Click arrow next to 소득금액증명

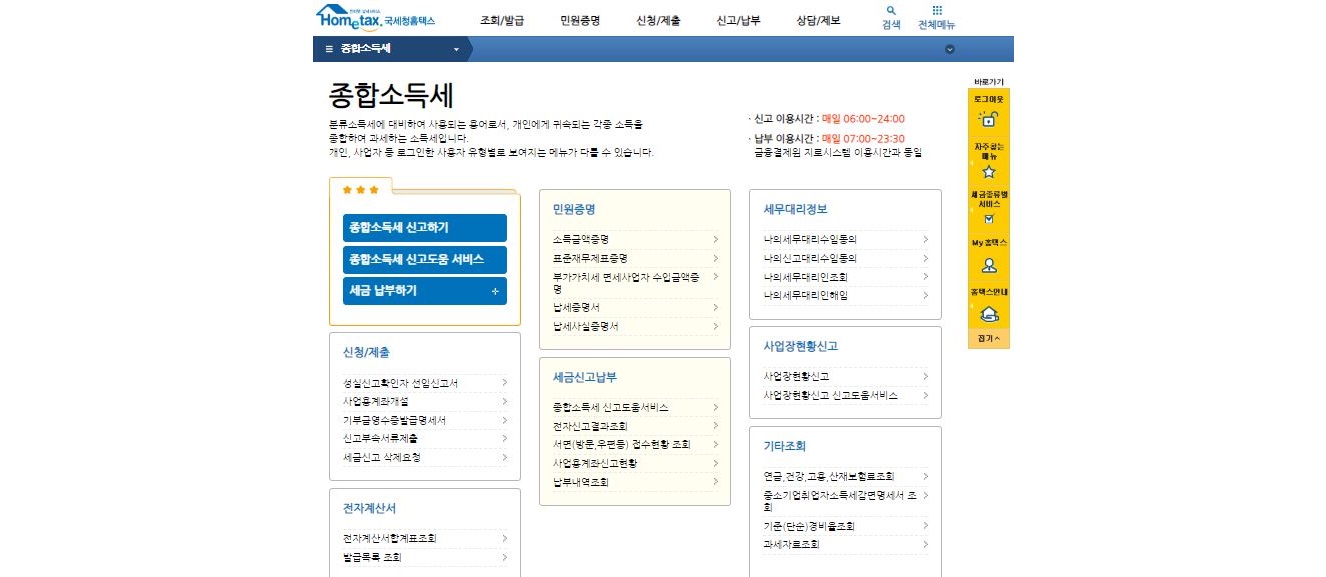pos(716,239)
